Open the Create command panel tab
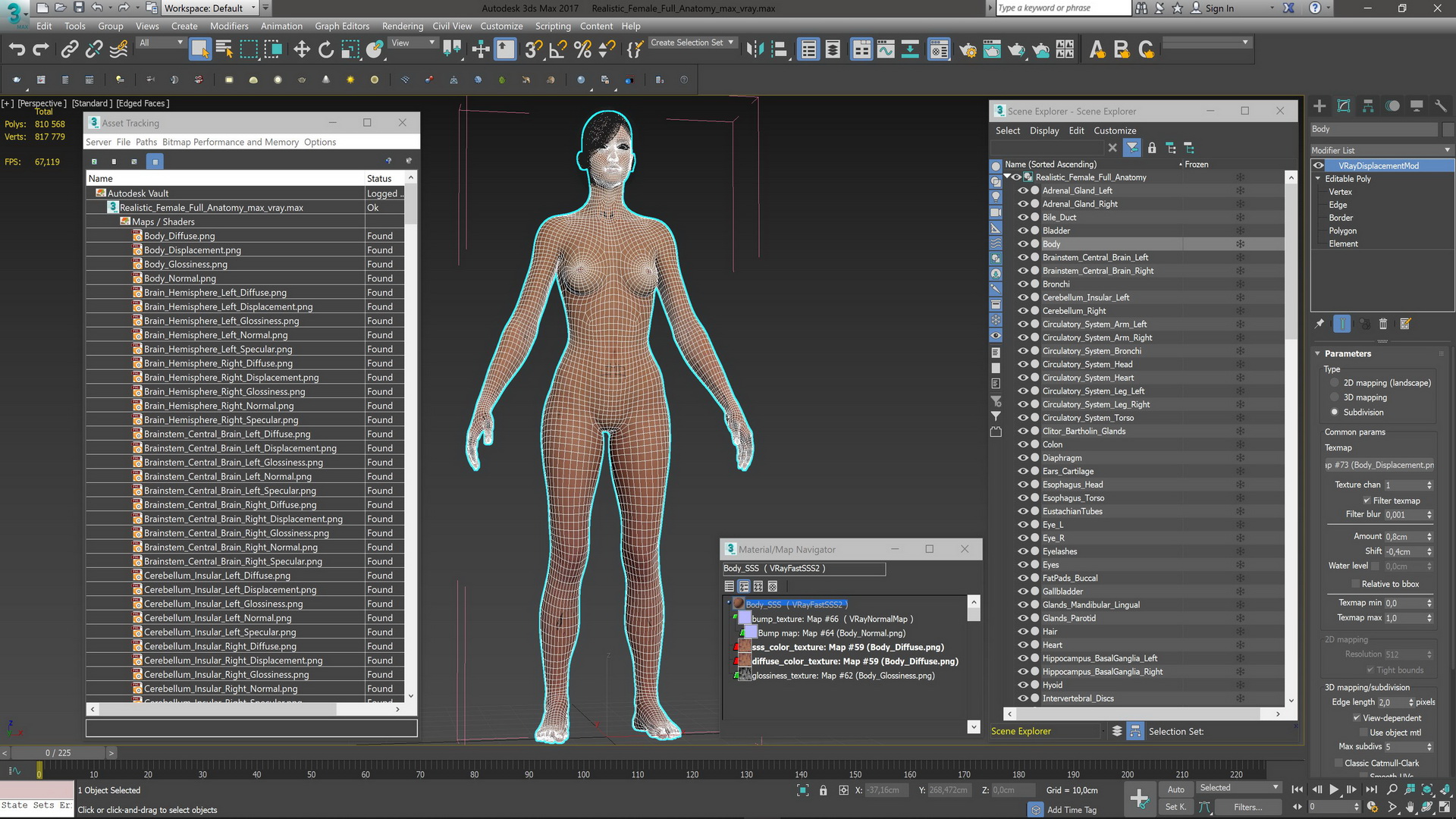The image size is (1456, 819). (1319, 106)
